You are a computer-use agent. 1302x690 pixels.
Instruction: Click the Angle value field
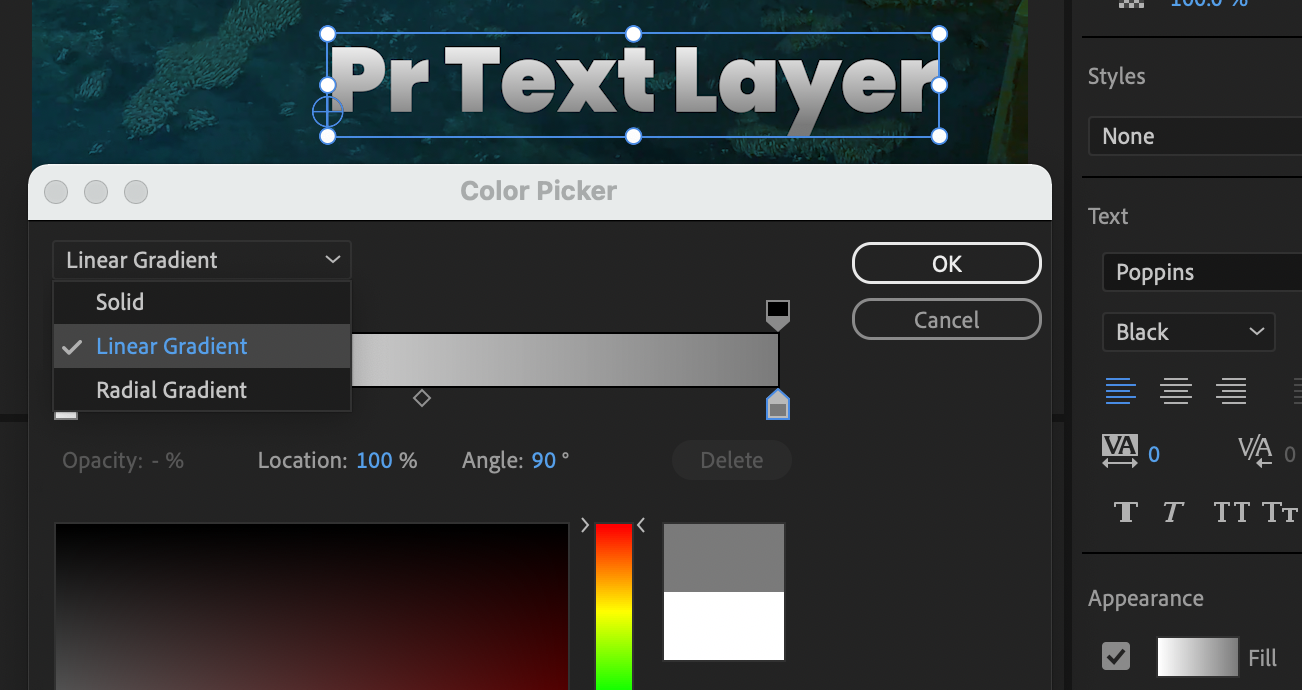coord(544,461)
